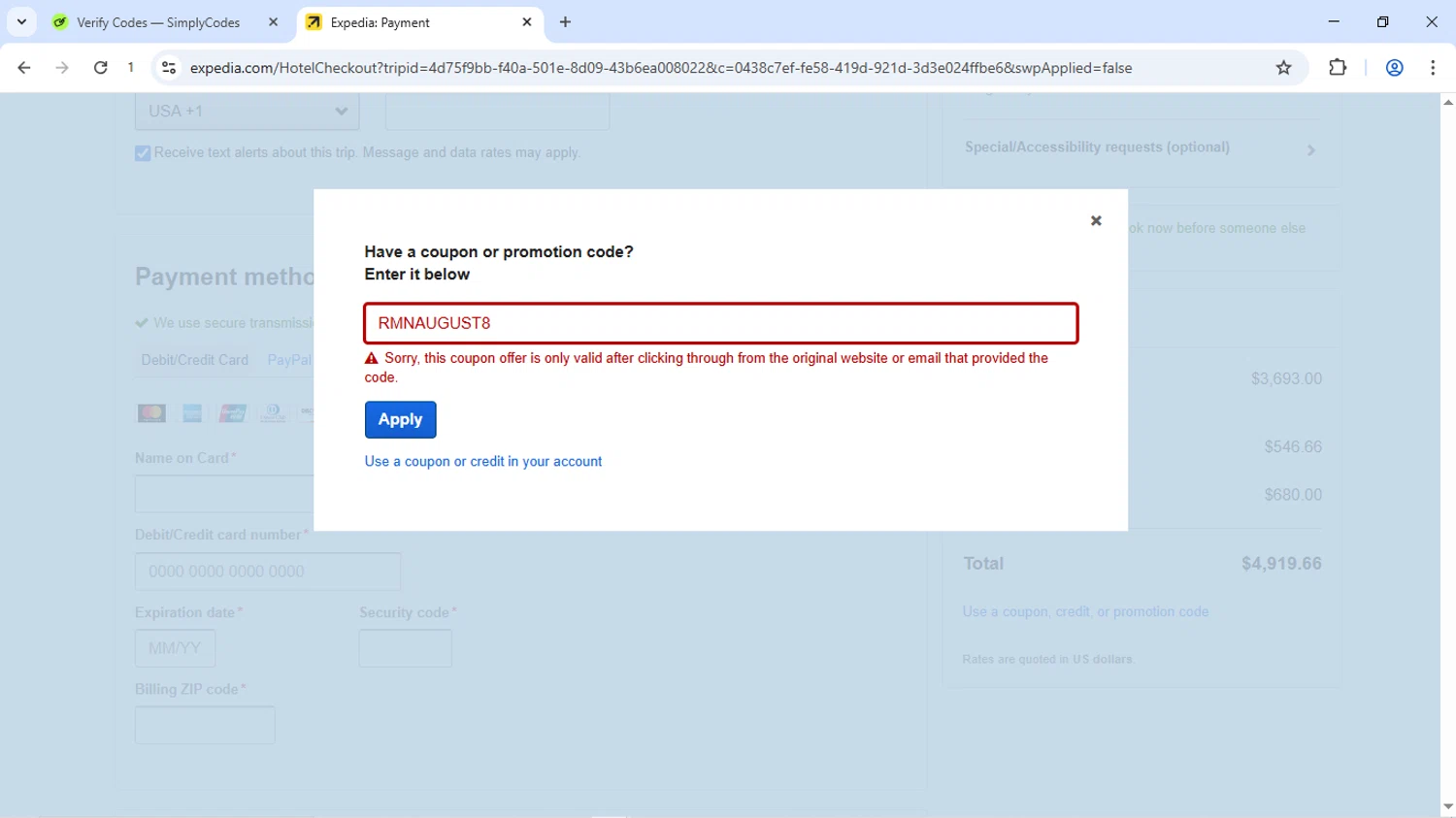The height and width of the screenshot is (818, 1456).
Task: Click the American Express card logo
Action: point(192,413)
